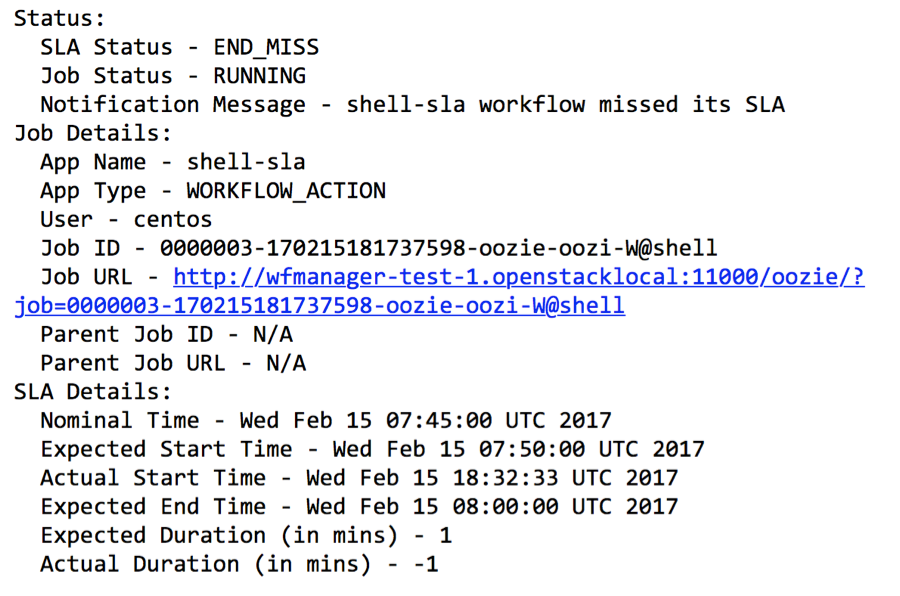Click the Job Details heading

pyautogui.click(x=93, y=133)
